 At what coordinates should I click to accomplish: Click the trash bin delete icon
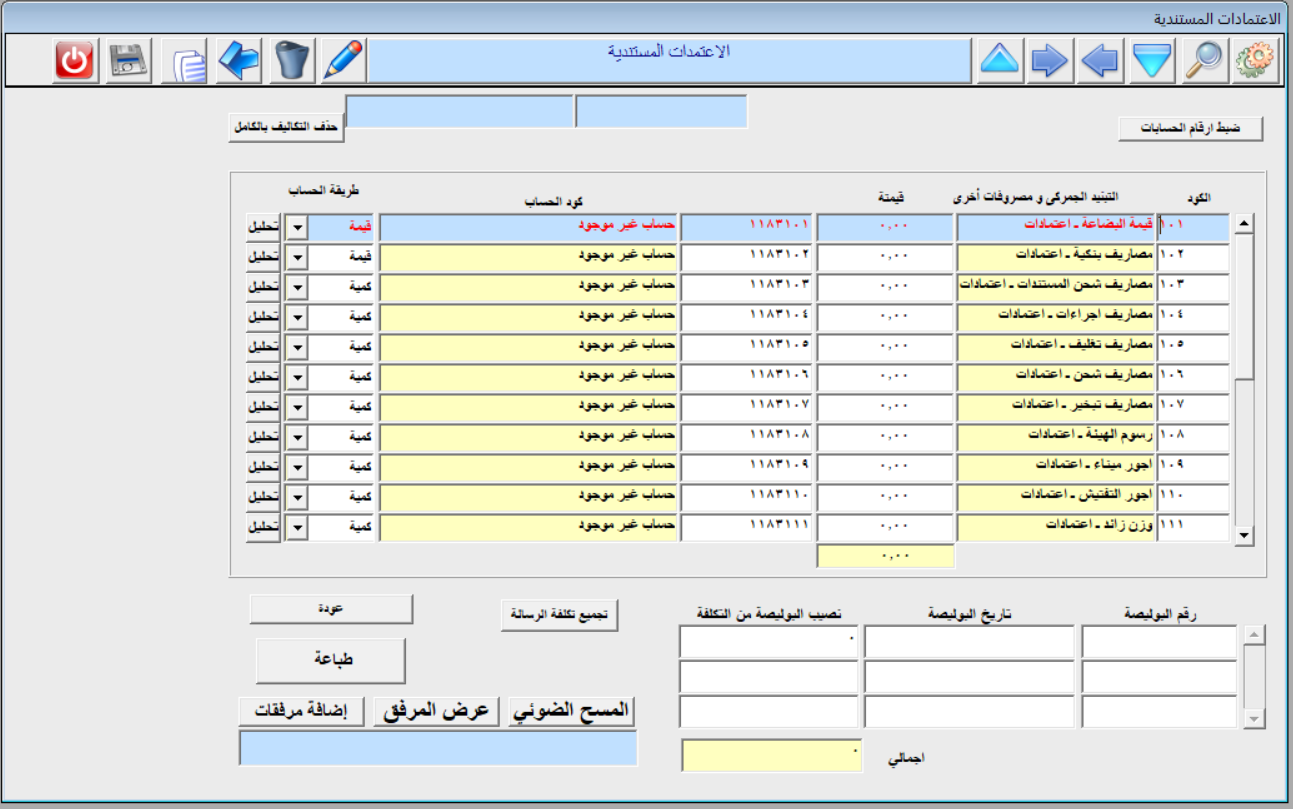(x=291, y=61)
